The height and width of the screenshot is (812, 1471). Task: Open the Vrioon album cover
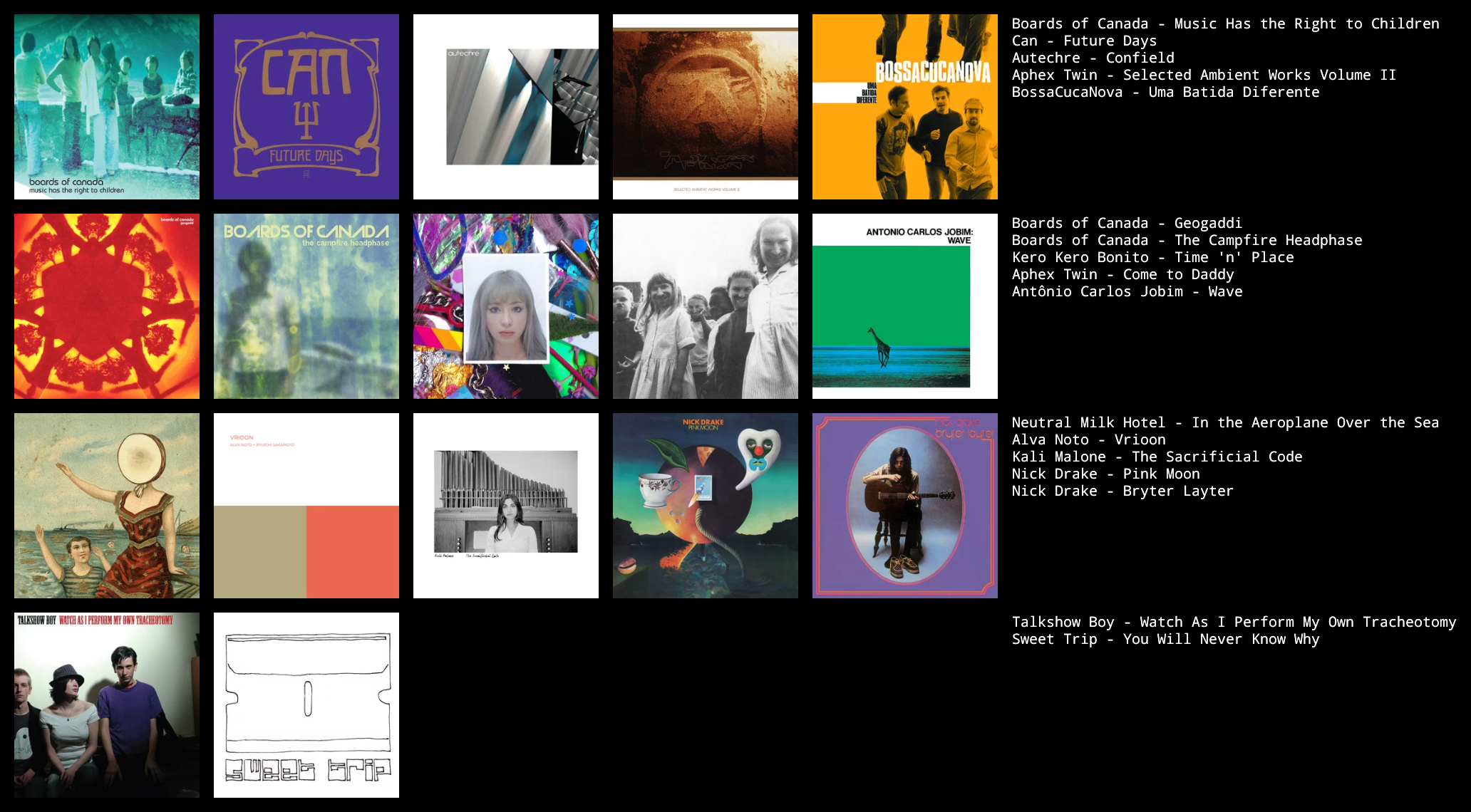click(306, 506)
